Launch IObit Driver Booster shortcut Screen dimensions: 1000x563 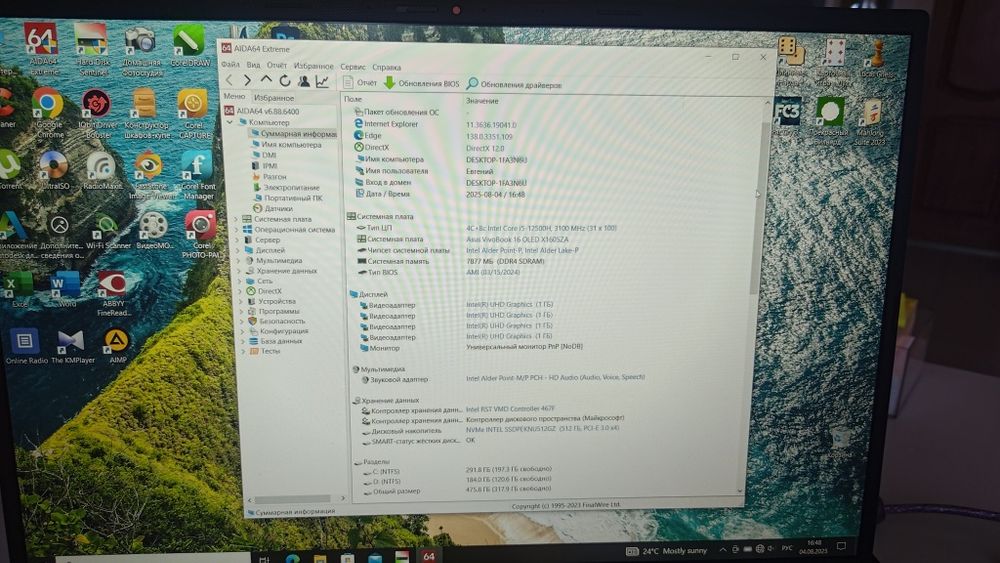pyautogui.click(x=96, y=113)
